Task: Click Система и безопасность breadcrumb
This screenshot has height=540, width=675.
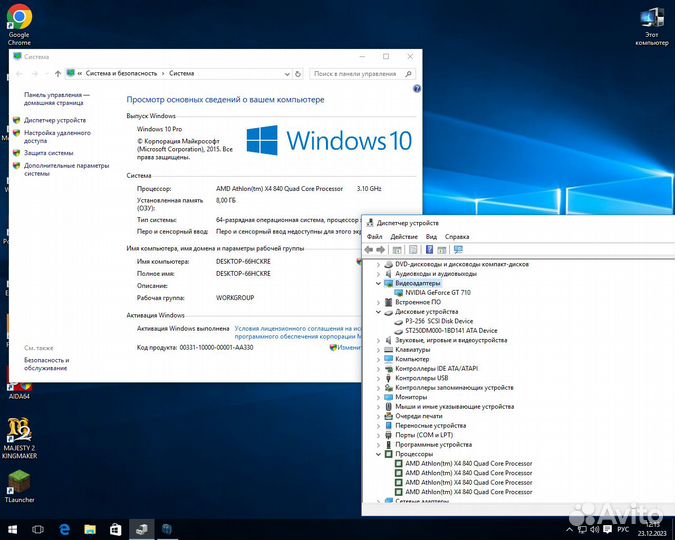Action: click(x=121, y=74)
